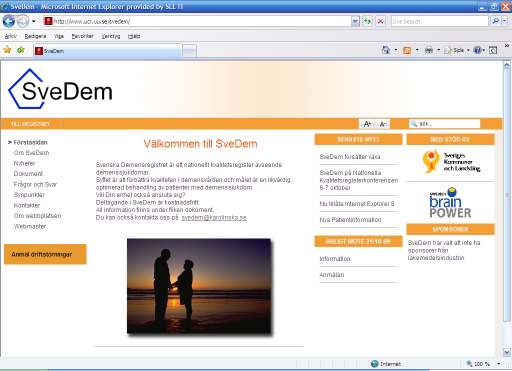The width and height of the screenshot is (512, 371).
Task: Open Nya Patientinformation news link
Action: pos(350,220)
